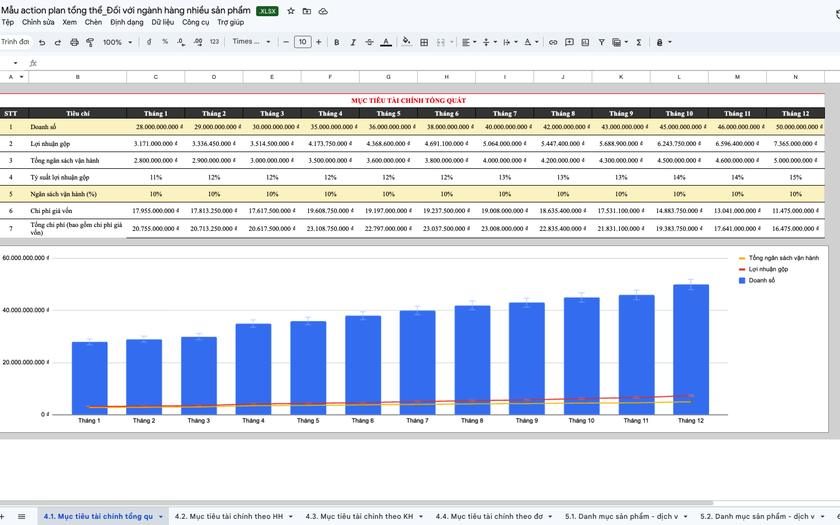840x525 pixels.
Task: Open the Times font dropdown
Action: [251, 42]
